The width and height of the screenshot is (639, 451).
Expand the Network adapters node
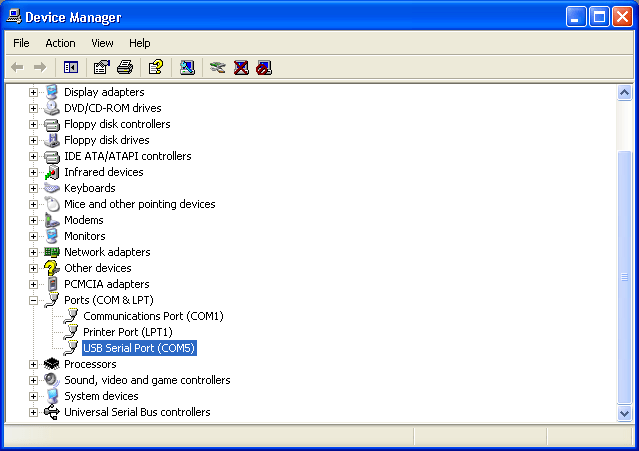pyautogui.click(x=33, y=253)
